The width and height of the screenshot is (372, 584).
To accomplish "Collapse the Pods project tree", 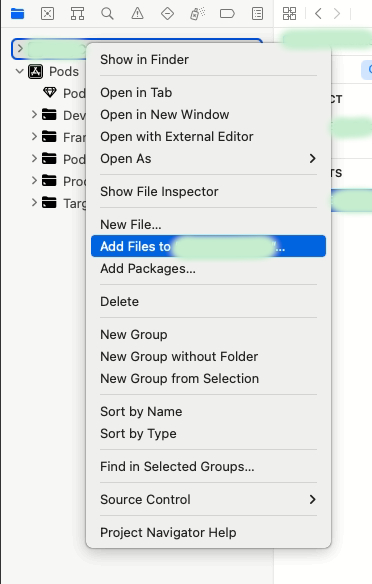I will (20, 71).
